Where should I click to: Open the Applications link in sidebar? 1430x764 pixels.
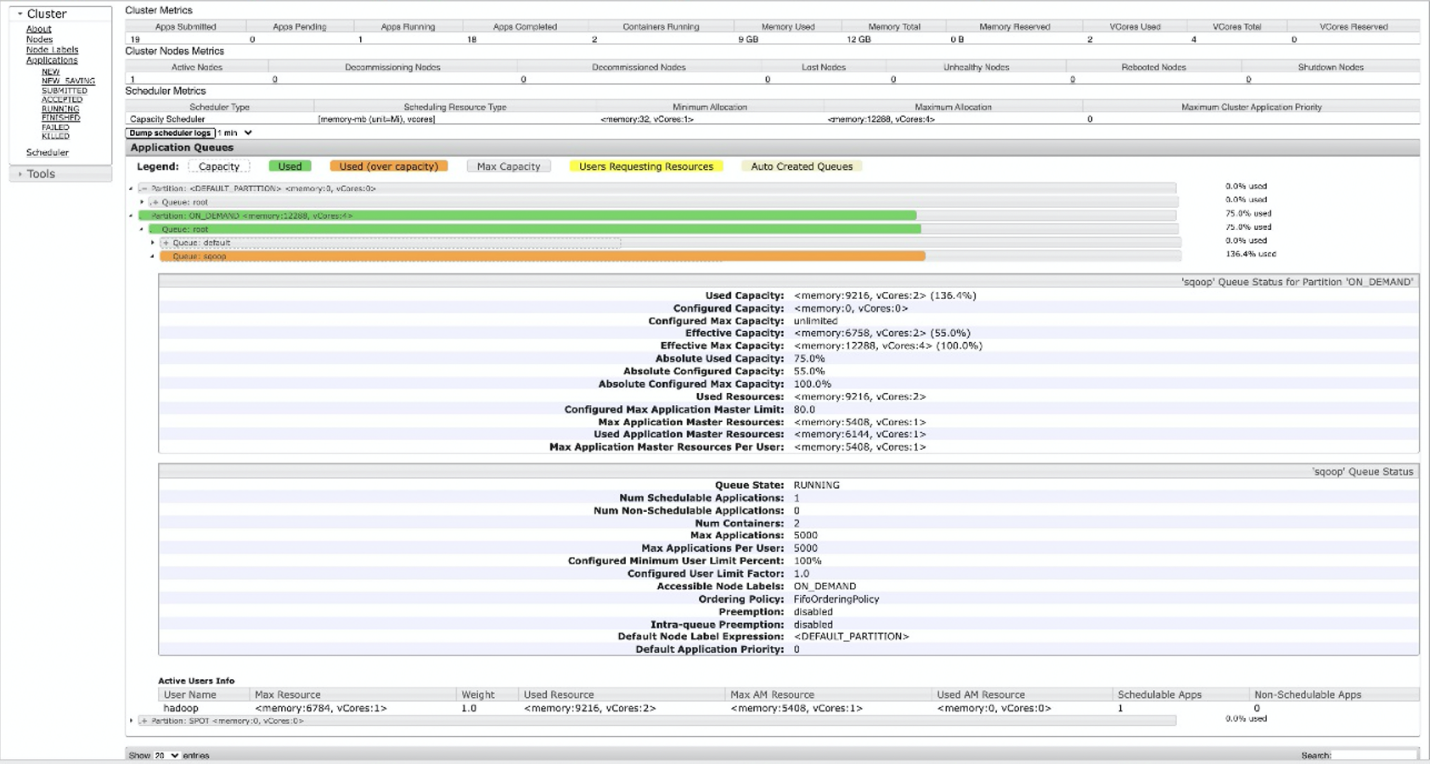52,60
